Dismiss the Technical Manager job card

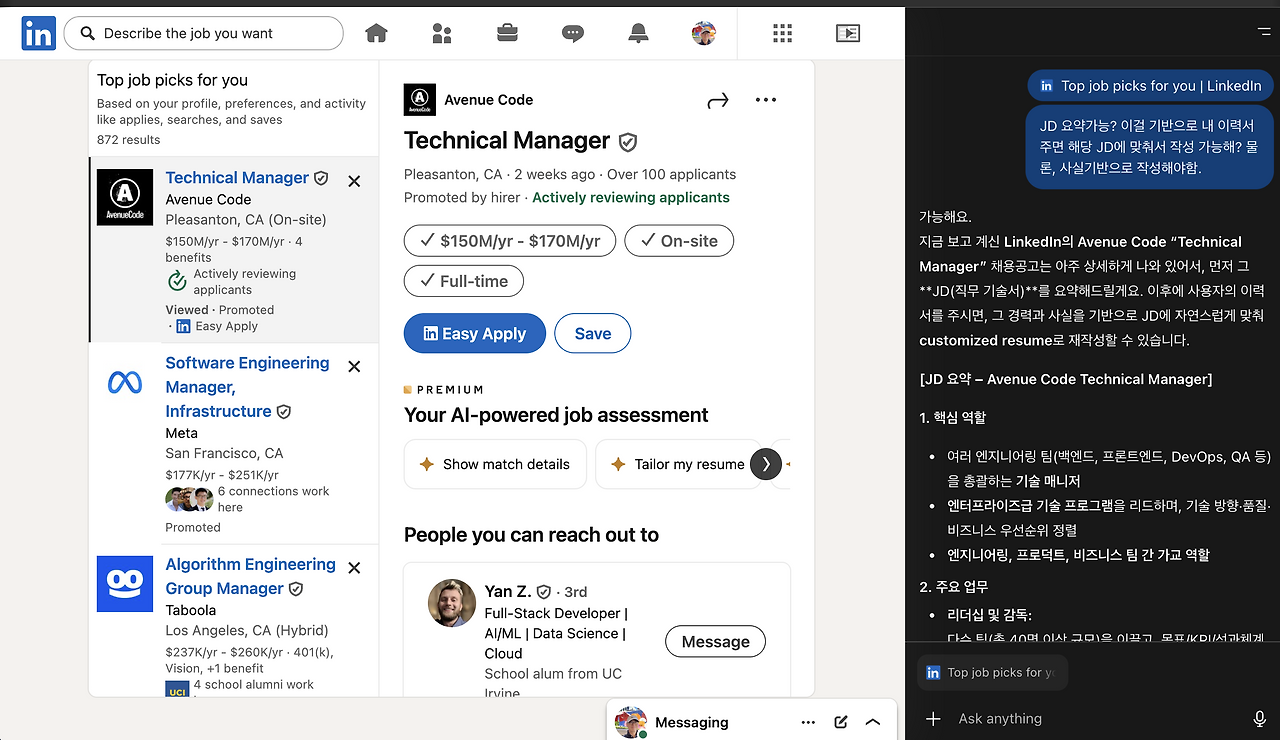[354, 181]
